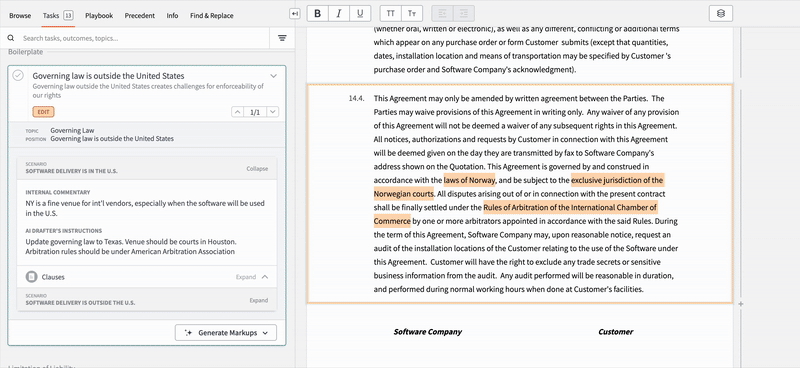Image resolution: width=800 pixels, height=368 pixels.
Task: Click the search magnifier icon
Action: 11,38
